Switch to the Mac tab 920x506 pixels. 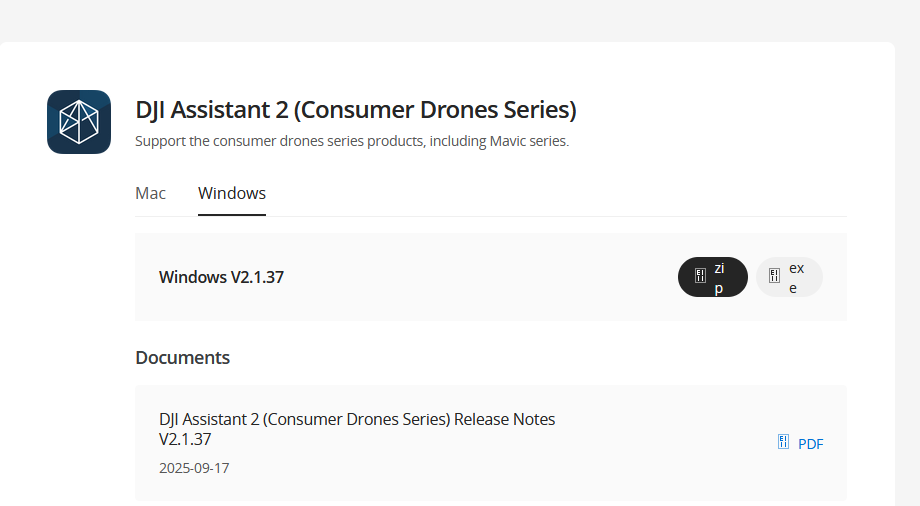[x=151, y=193]
